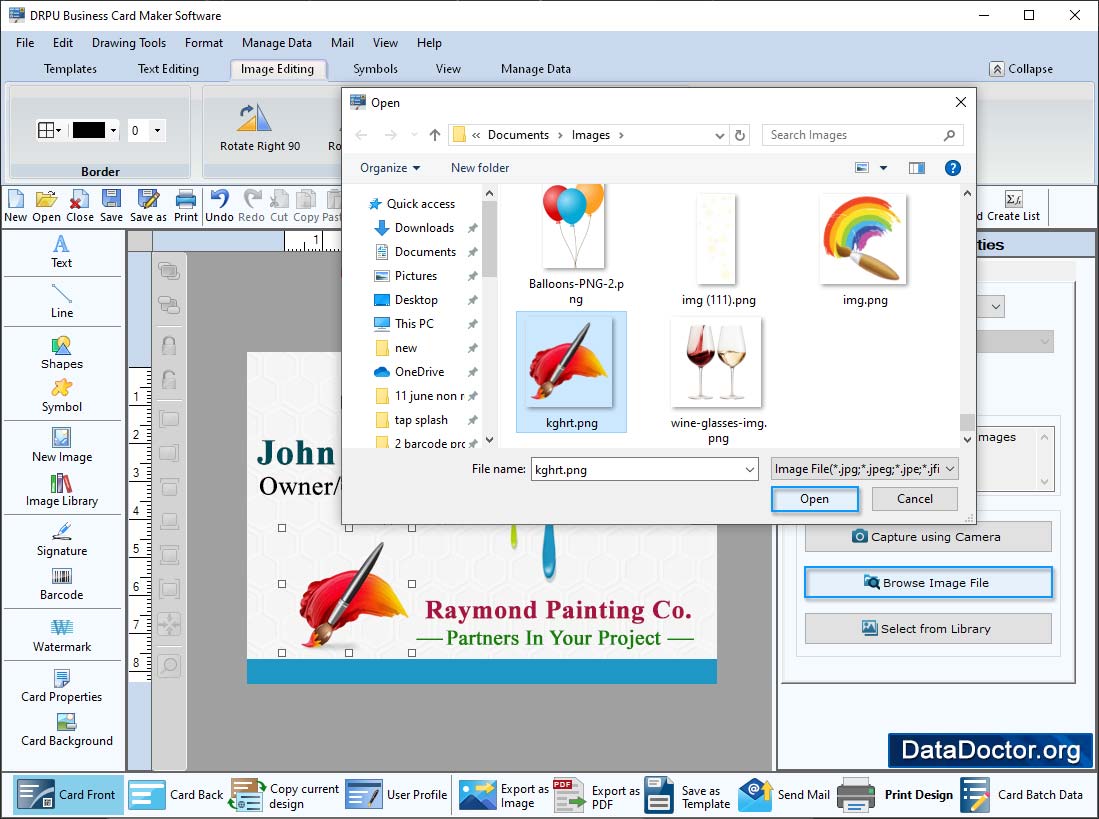Expand the address path history dropdown

(x=719, y=135)
